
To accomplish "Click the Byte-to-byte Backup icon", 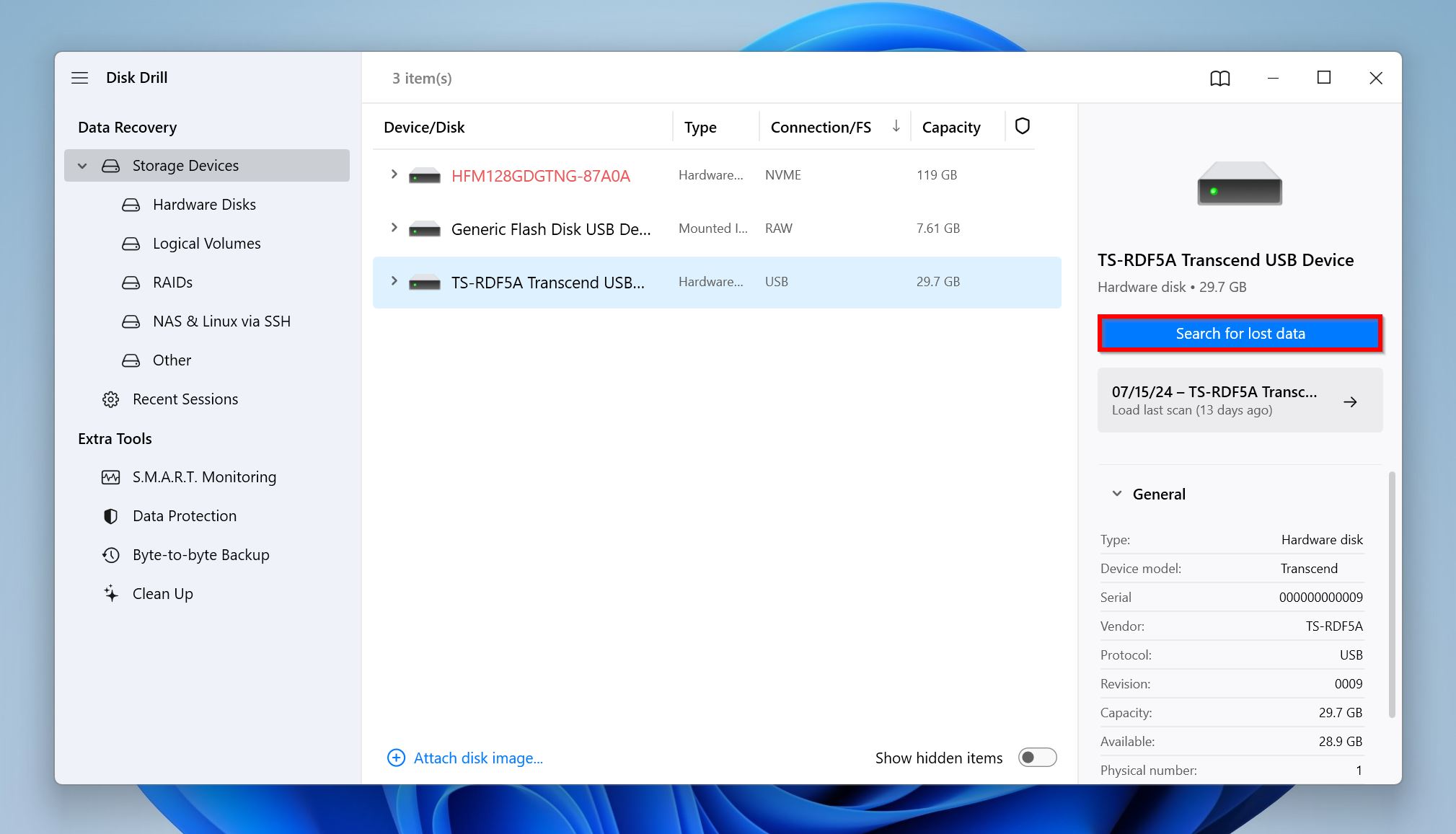I will pyautogui.click(x=110, y=554).
